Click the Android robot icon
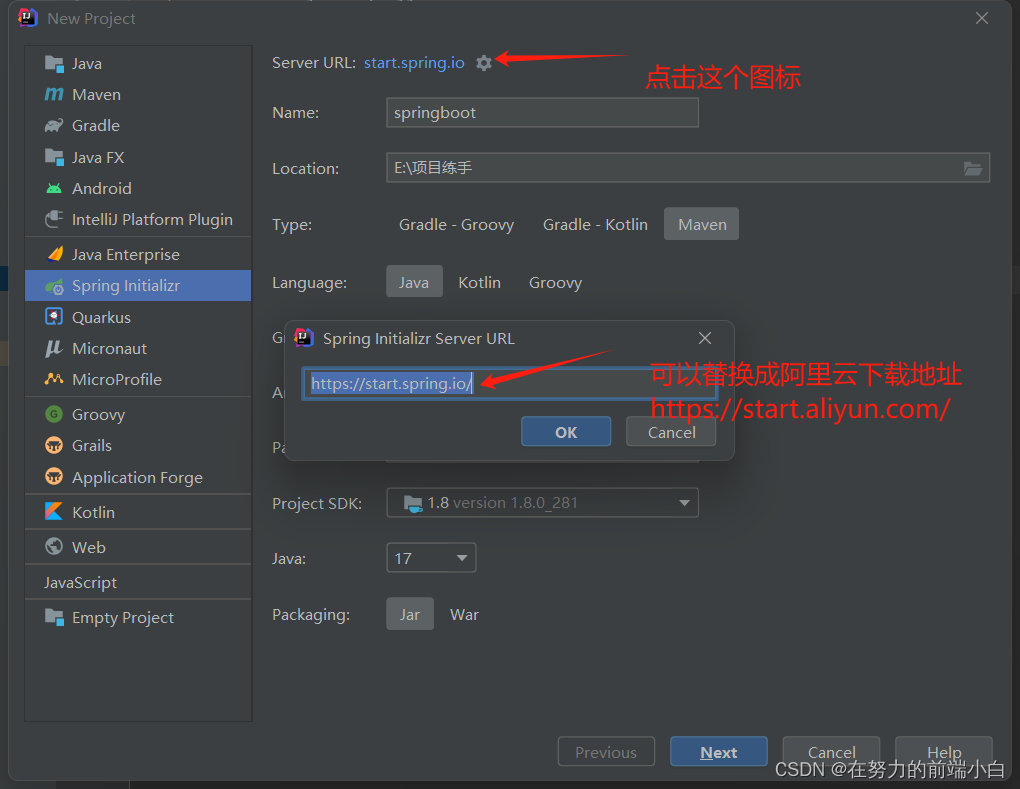The height and width of the screenshot is (789, 1020). pos(54,189)
